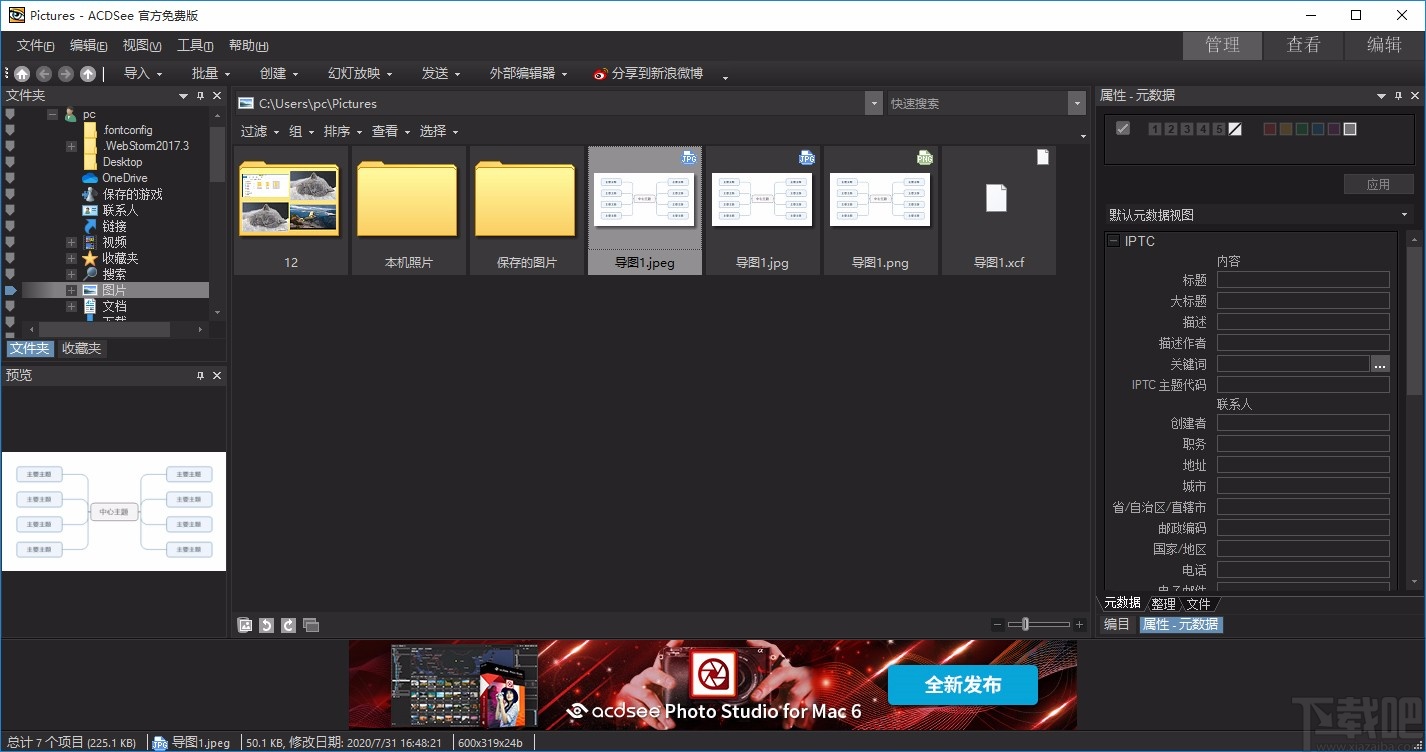The image size is (1426, 752).
Task: Toggle the tagged checkbox in properties
Action: point(1123,128)
